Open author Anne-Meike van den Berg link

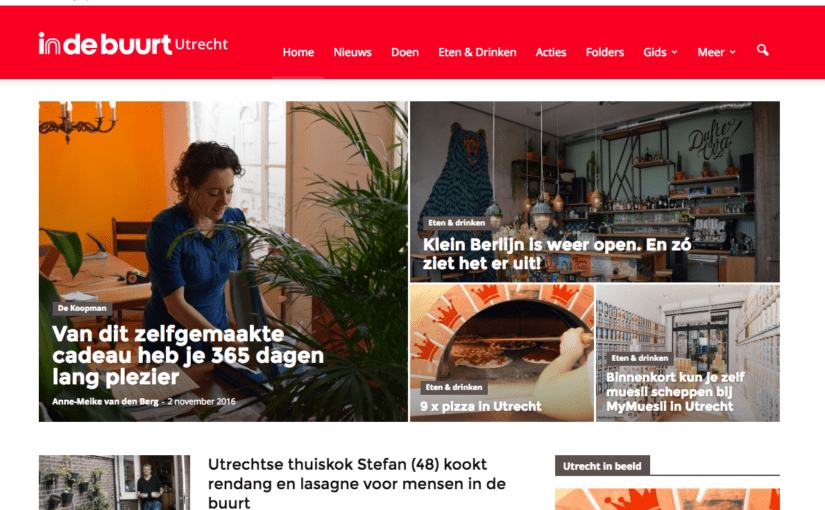pyautogui.click(x=105, y=402)
